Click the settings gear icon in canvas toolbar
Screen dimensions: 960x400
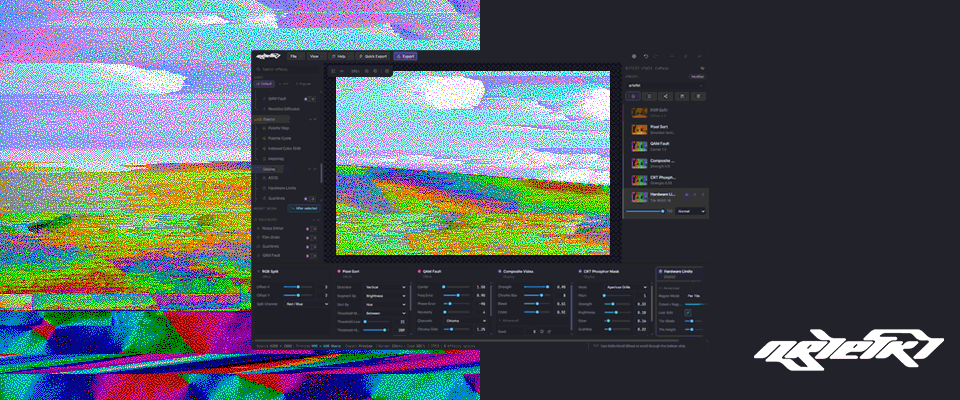pos(387,71)
